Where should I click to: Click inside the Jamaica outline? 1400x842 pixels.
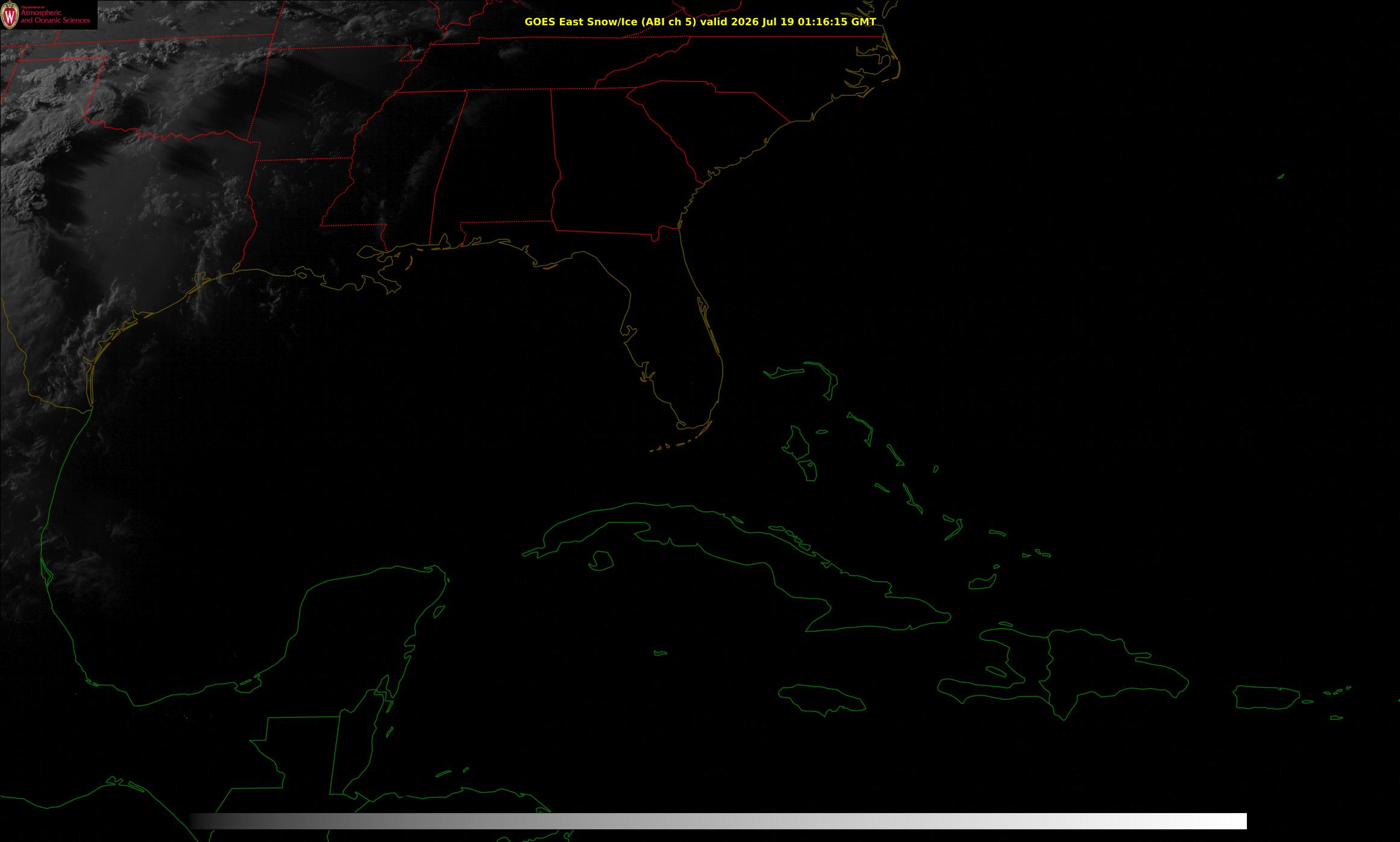[x=823, y=698]
